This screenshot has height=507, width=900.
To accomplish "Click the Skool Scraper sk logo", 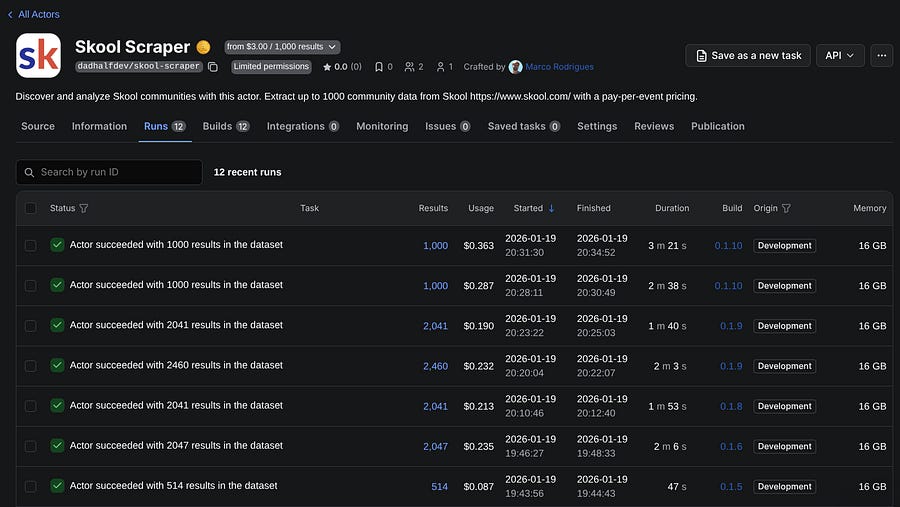I will (x=38, y=56).
